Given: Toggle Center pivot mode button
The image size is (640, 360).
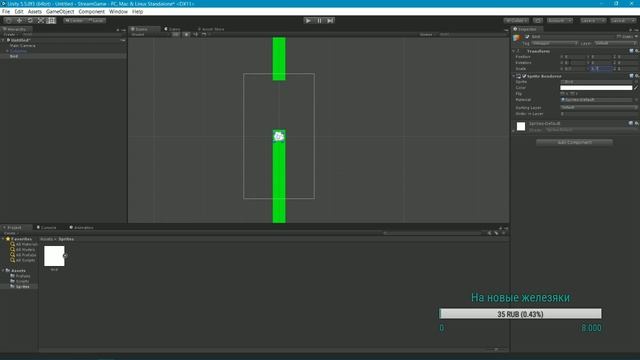Looking at the screenshot, I should (75, 20).
